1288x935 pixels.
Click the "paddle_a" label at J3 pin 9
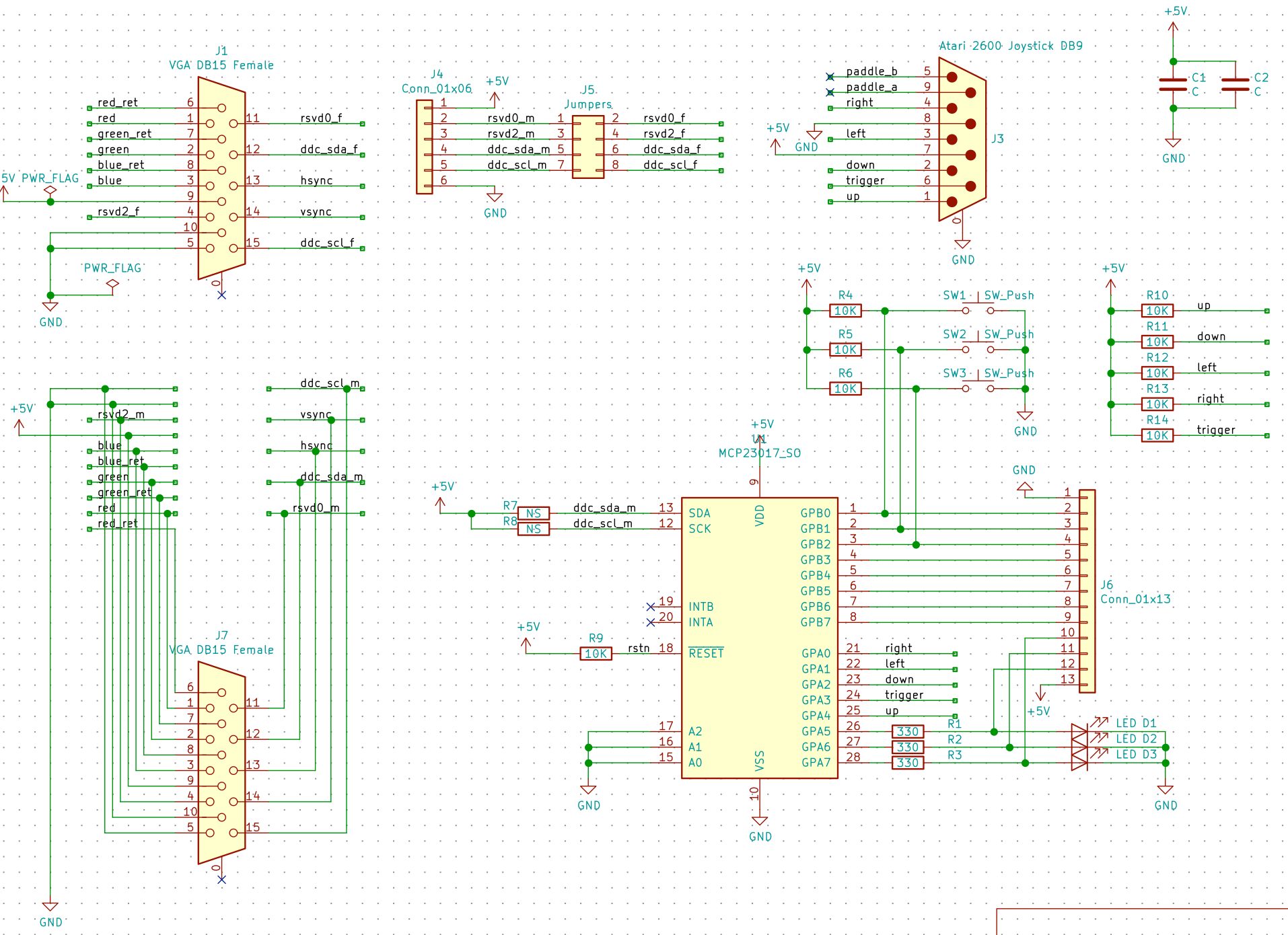tap(871, 87)
